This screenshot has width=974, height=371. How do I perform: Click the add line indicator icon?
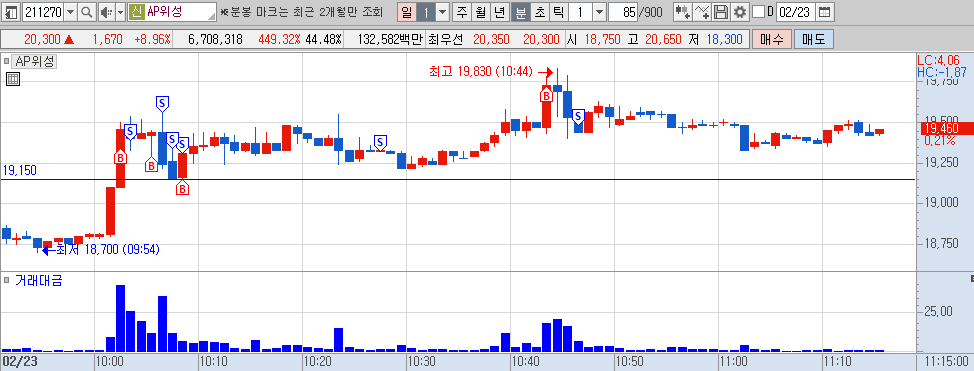701,12
